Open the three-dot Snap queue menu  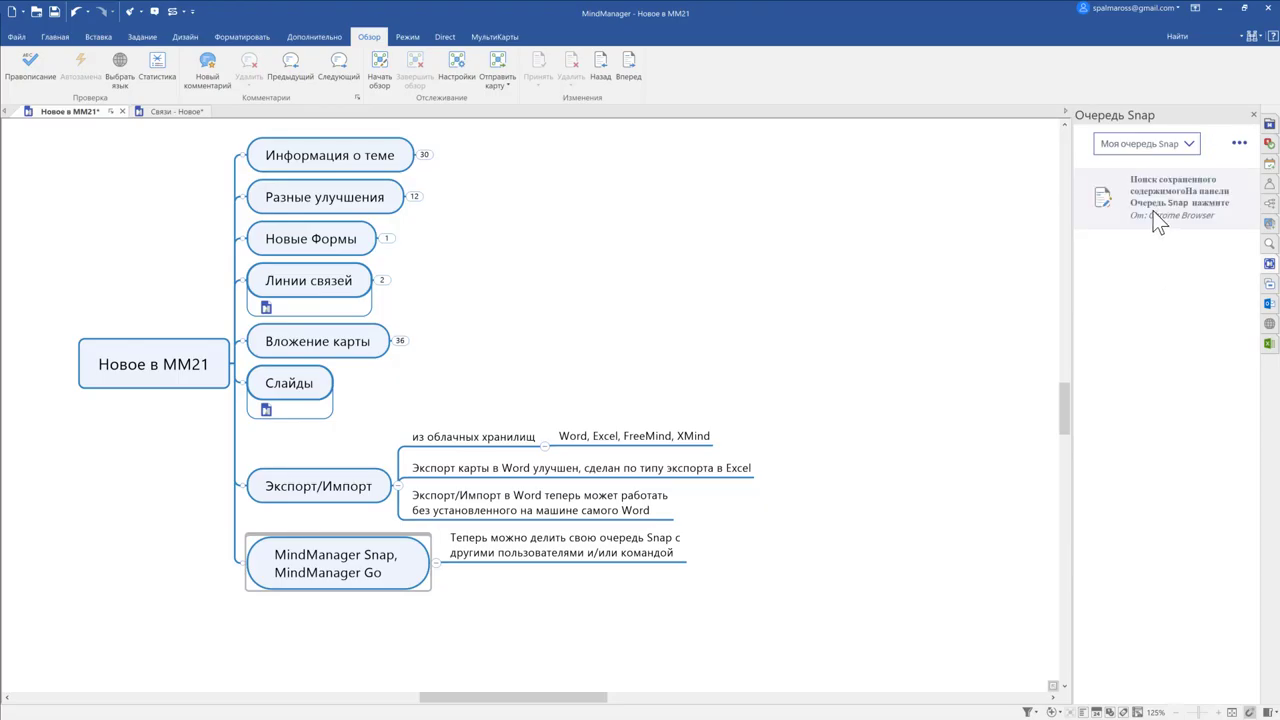(x=1239, y=143)
